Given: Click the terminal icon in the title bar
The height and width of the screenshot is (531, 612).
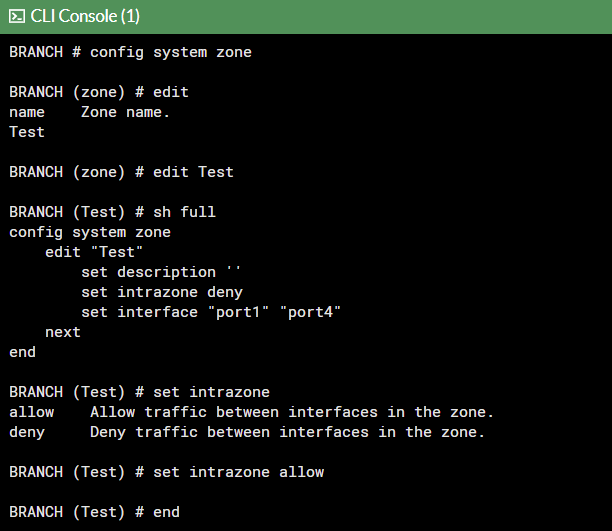Looking at the screenshot, I should pyautogui.click(x=16, y=16).
